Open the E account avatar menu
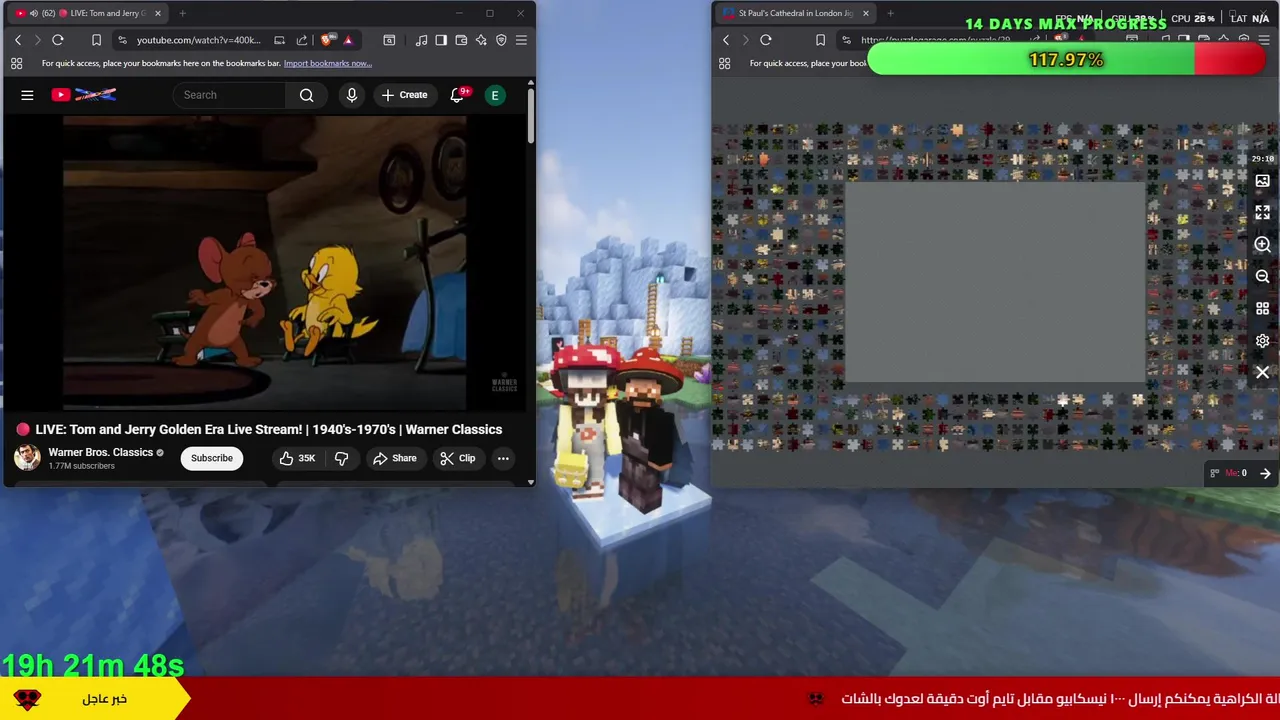 click(x=494, y=95)
